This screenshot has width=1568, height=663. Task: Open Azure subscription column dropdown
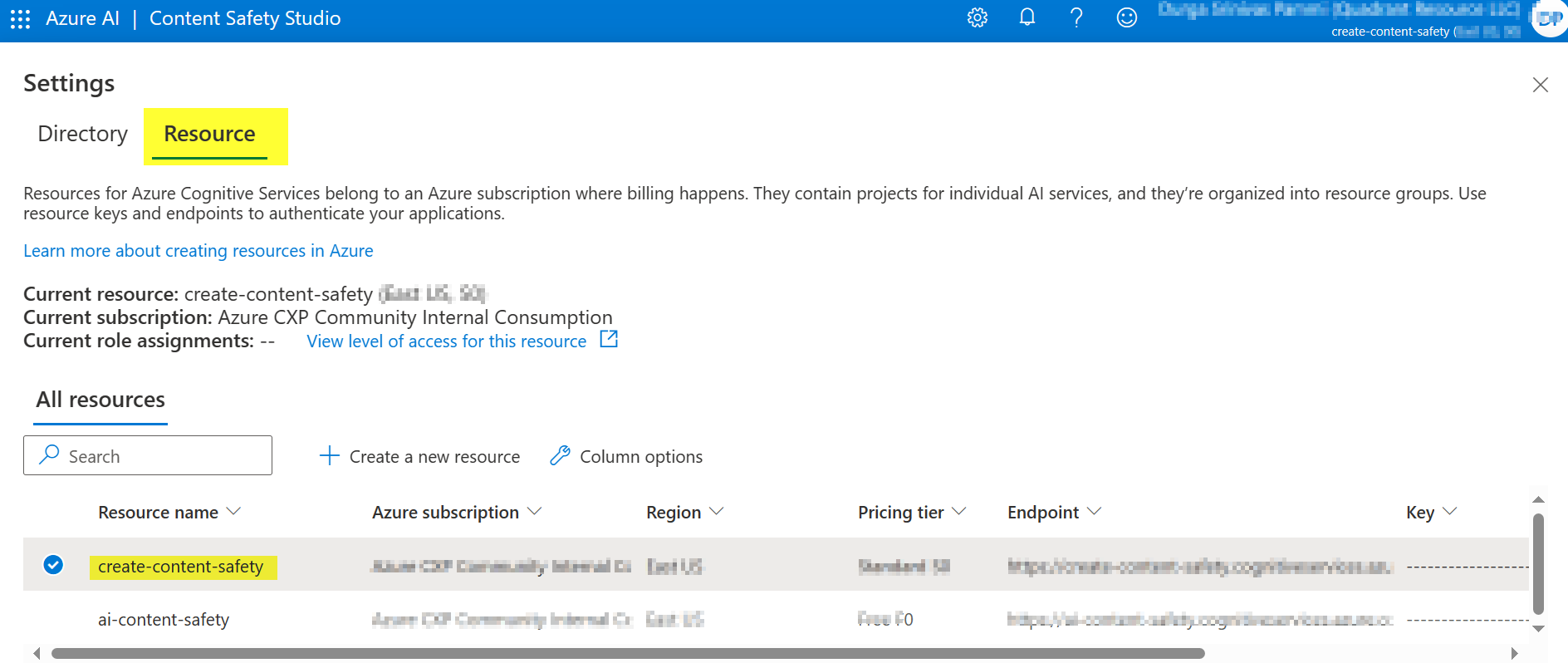(x=534, y=511)
